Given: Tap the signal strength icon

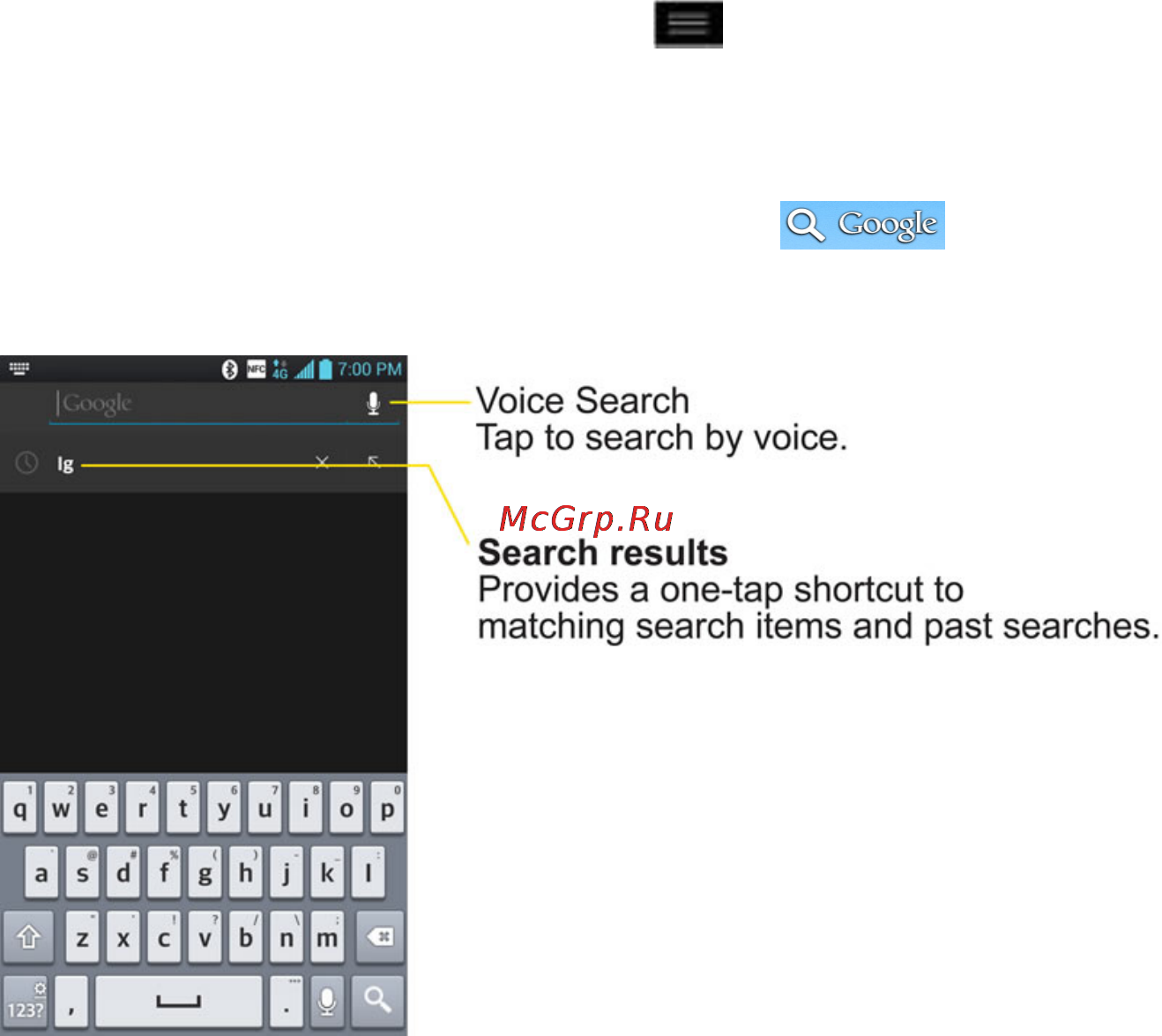Looking at the screenshot, I should [x=304, y=369].
